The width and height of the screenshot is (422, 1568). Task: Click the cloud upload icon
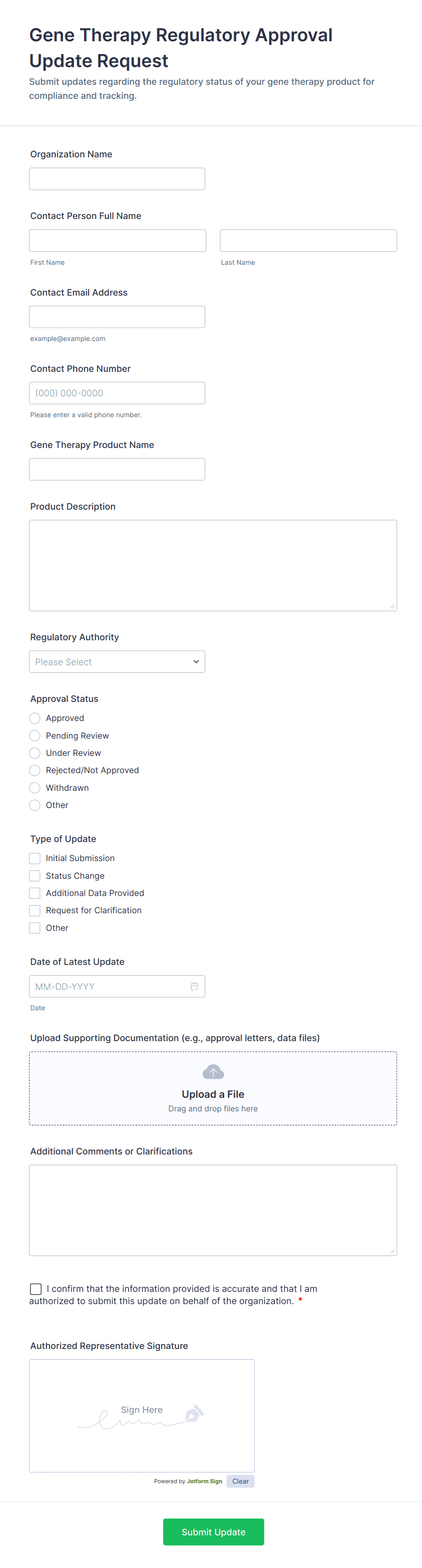pos(213,1072)
